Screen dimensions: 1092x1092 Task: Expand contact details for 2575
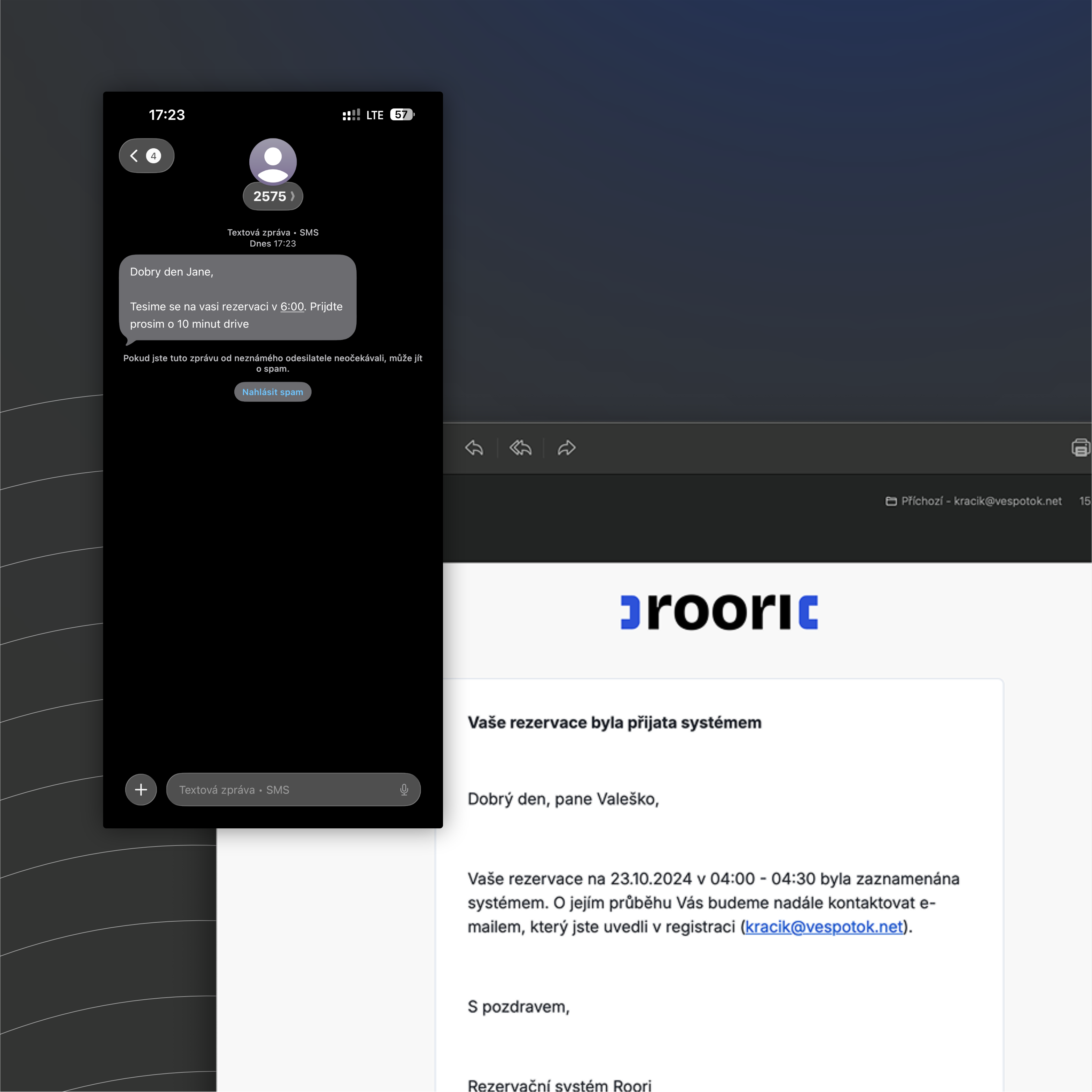[x=272, y=196]
